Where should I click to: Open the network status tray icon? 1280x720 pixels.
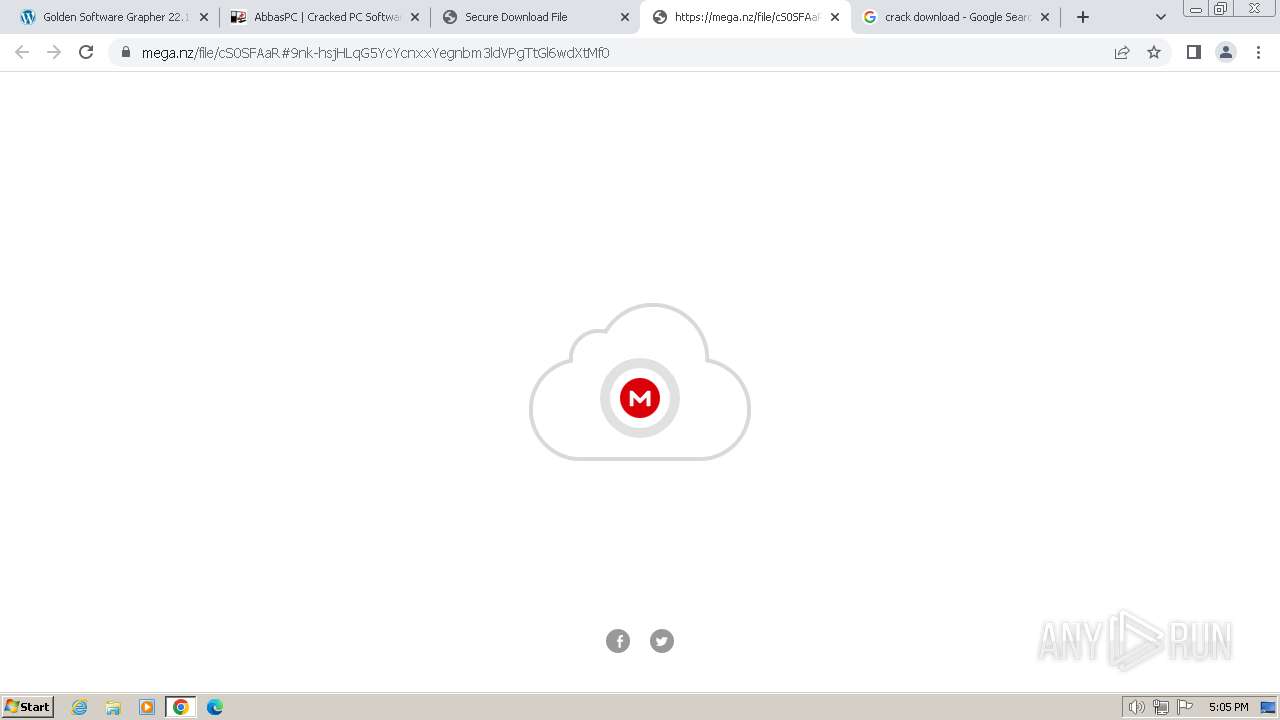tap(1161, 707)
